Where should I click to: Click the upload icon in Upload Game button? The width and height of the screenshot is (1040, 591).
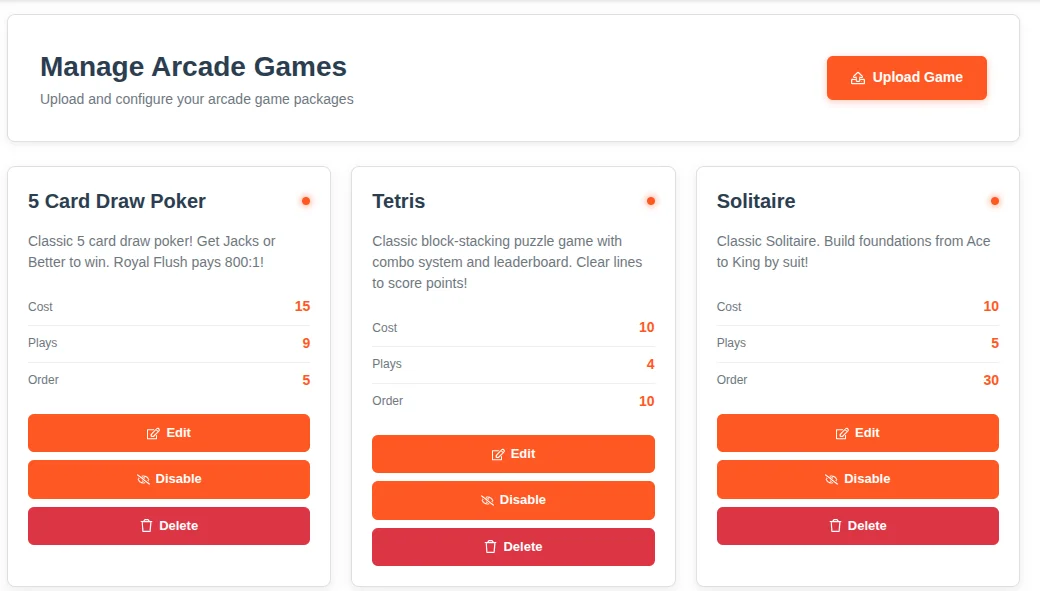coord(858,78)
